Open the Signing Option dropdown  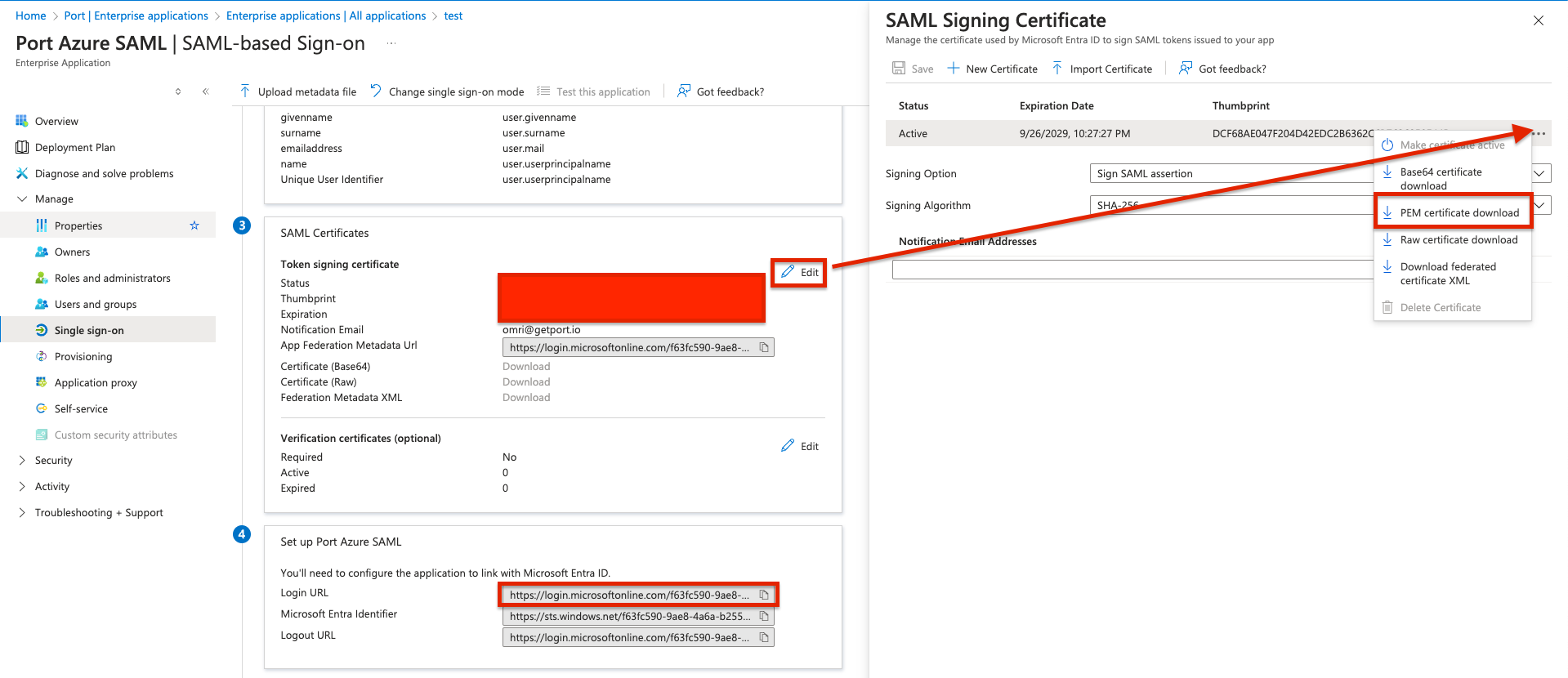click(1319, 173)
